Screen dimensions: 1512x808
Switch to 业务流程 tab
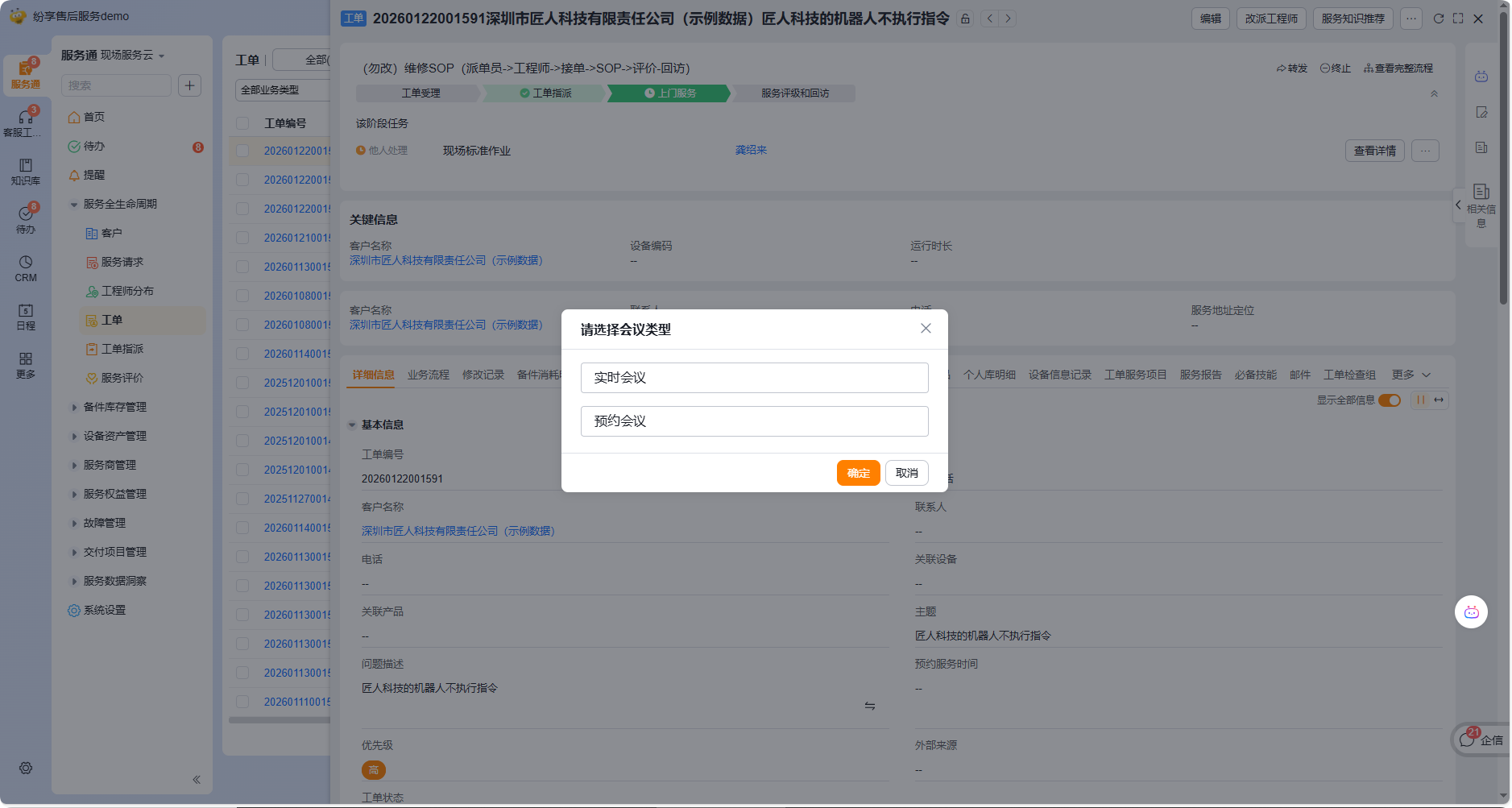tap(429, 375)
